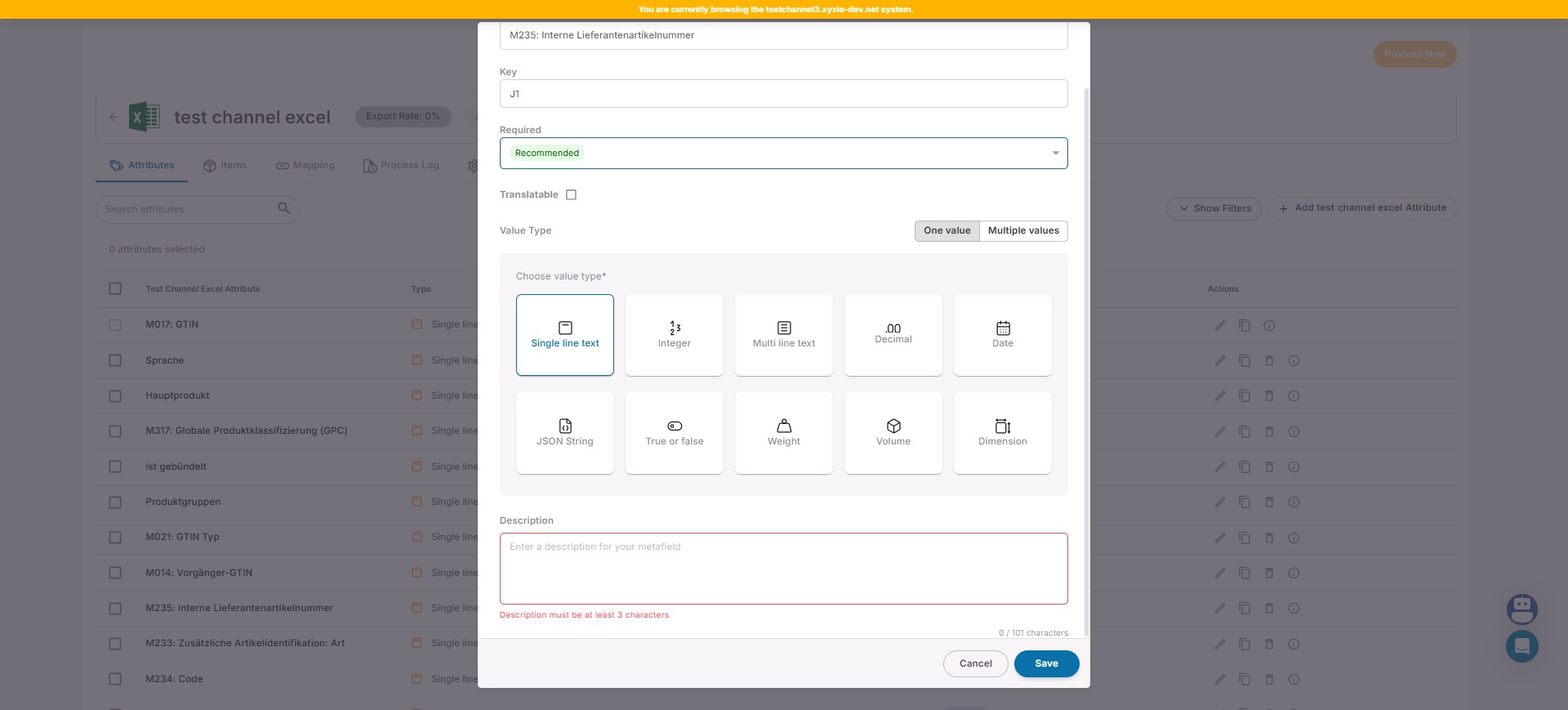Choose the Multi line text type

pos(783,335)
